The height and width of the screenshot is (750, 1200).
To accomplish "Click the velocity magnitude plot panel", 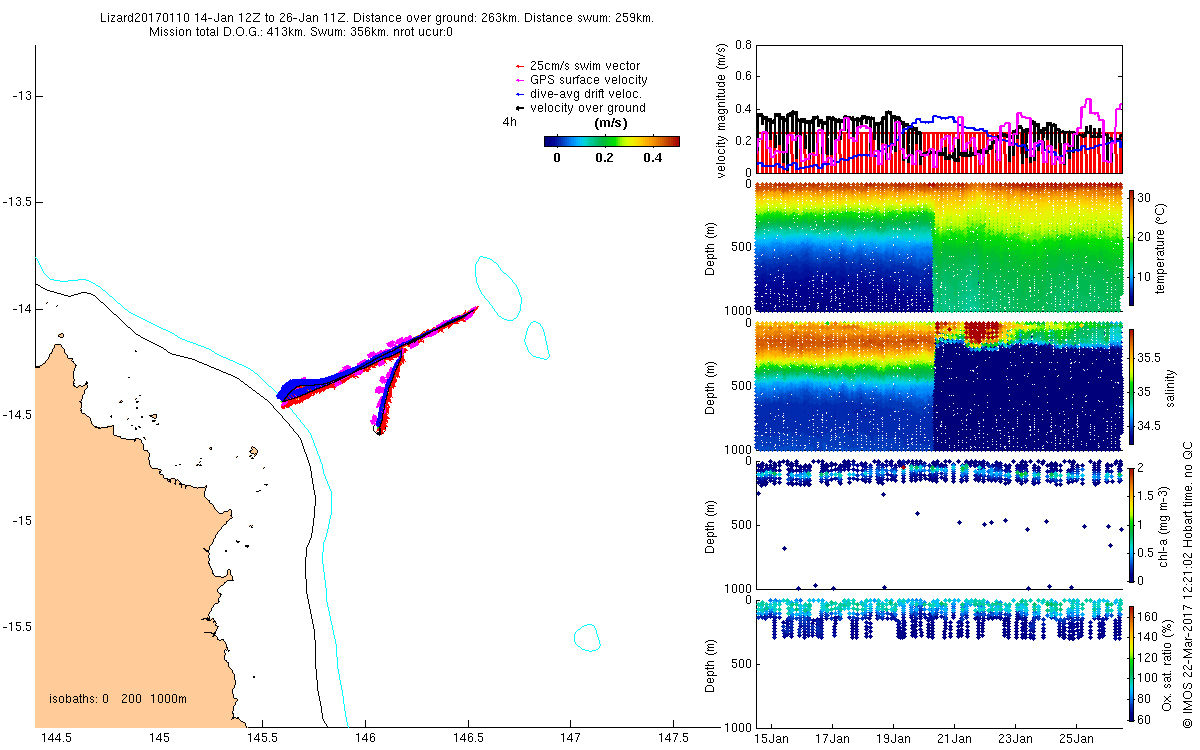I will point(940,108).
